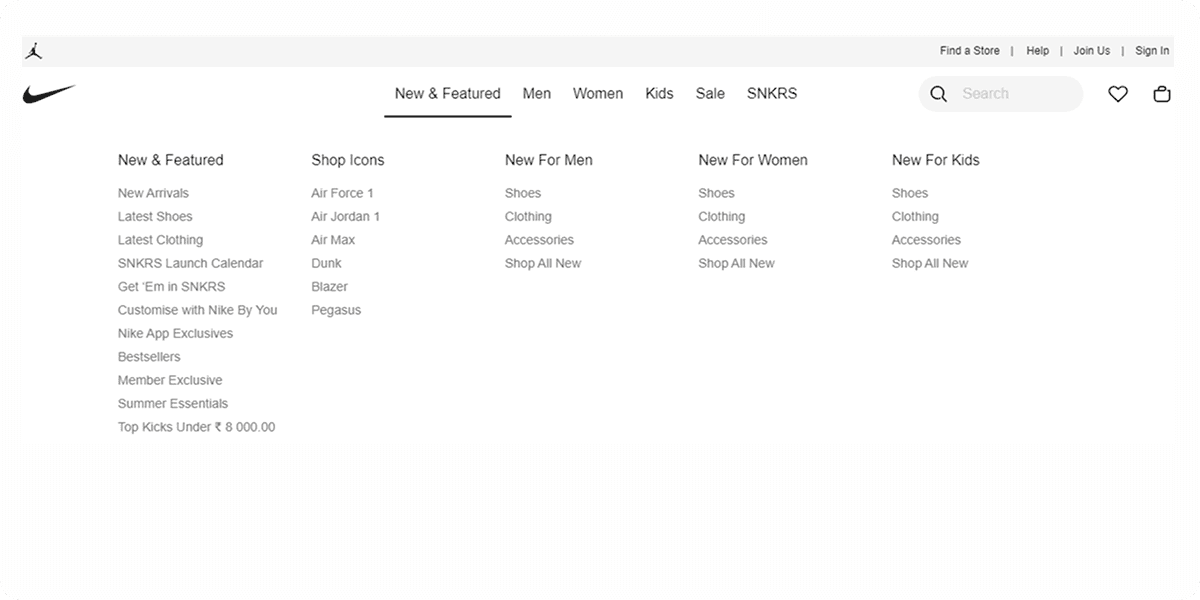Click Shop All New under New For Men
The width and height of the screenshot is (1200, 600).
(543, 263)
